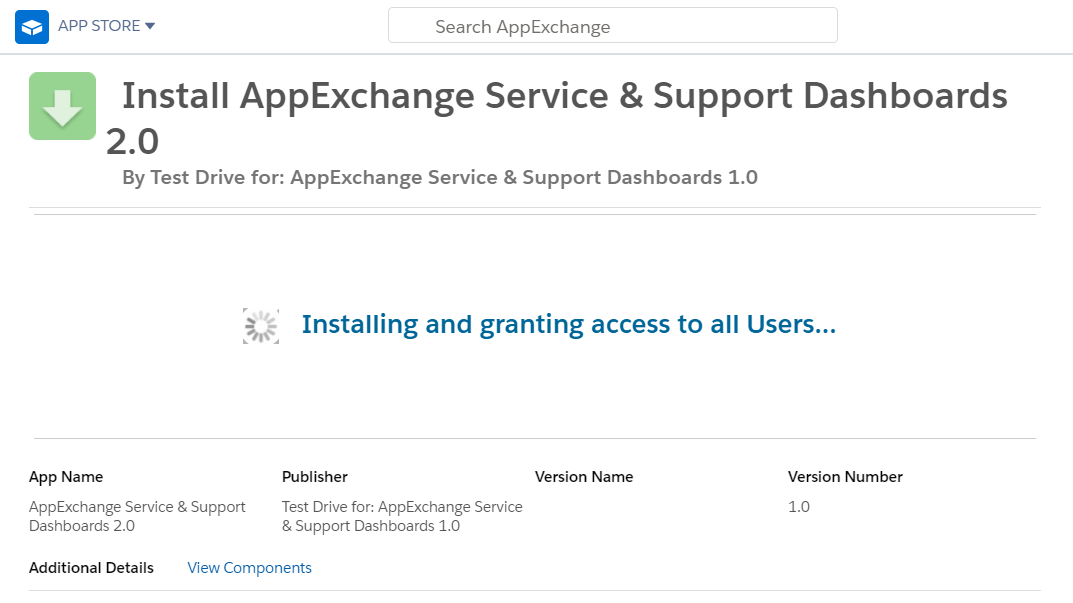Click the AppExchange blue box logo icon
1073x603 pixels.
[x=31, y=27]
